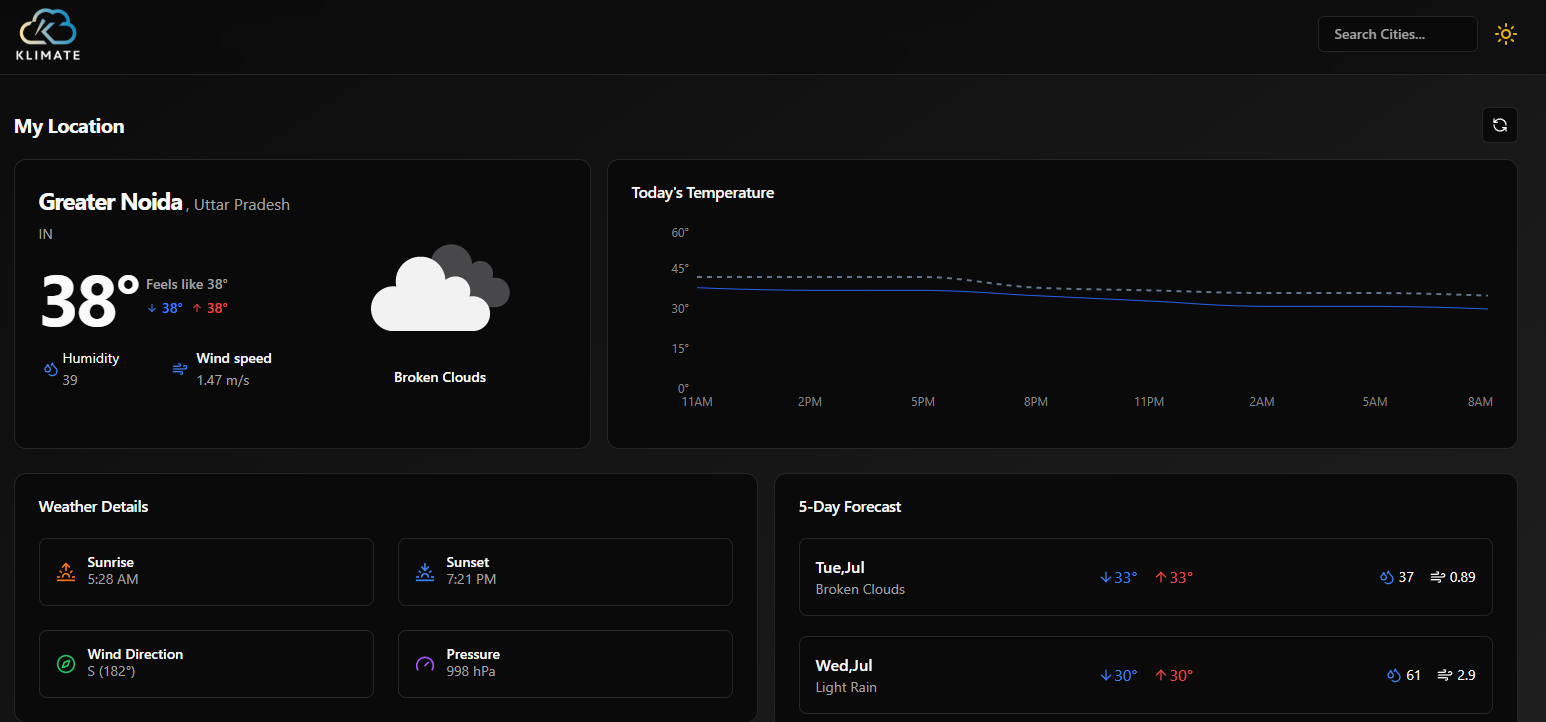
Task: Click the Tue,Jul wind value 0.89
Action: 1462,577
